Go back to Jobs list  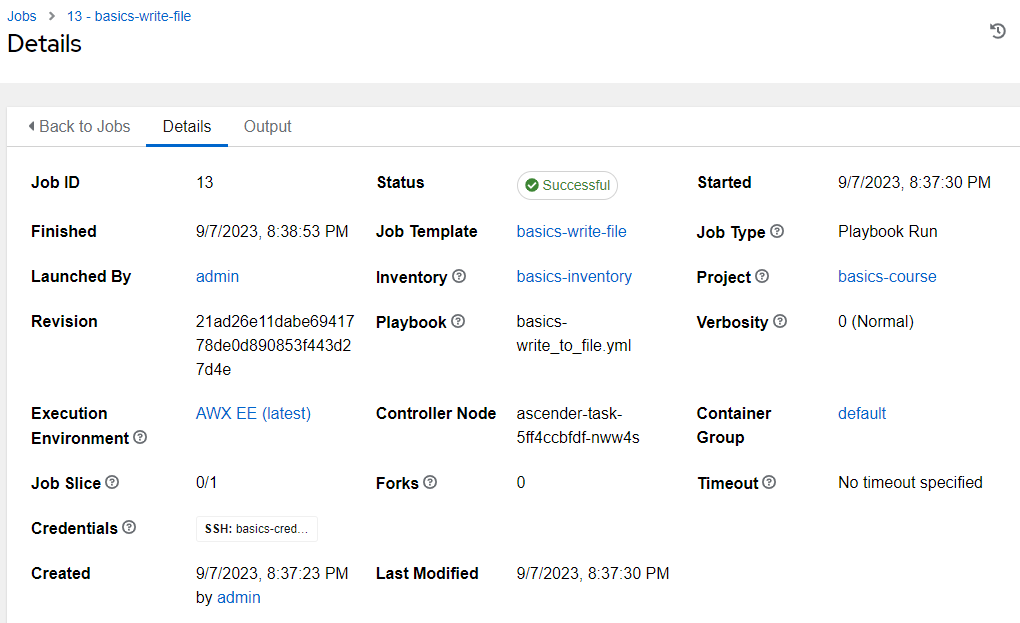(79, 126)
